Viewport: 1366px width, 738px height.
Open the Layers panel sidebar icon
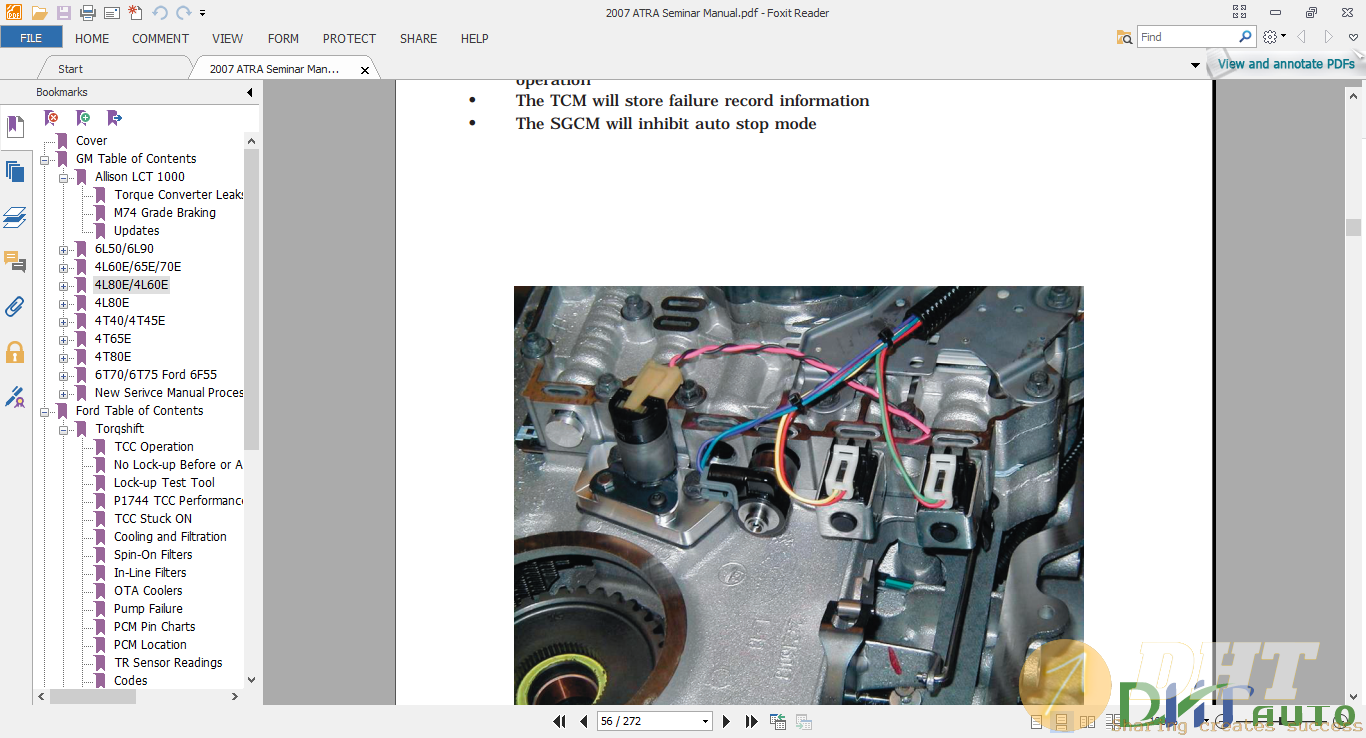(15, 217)
